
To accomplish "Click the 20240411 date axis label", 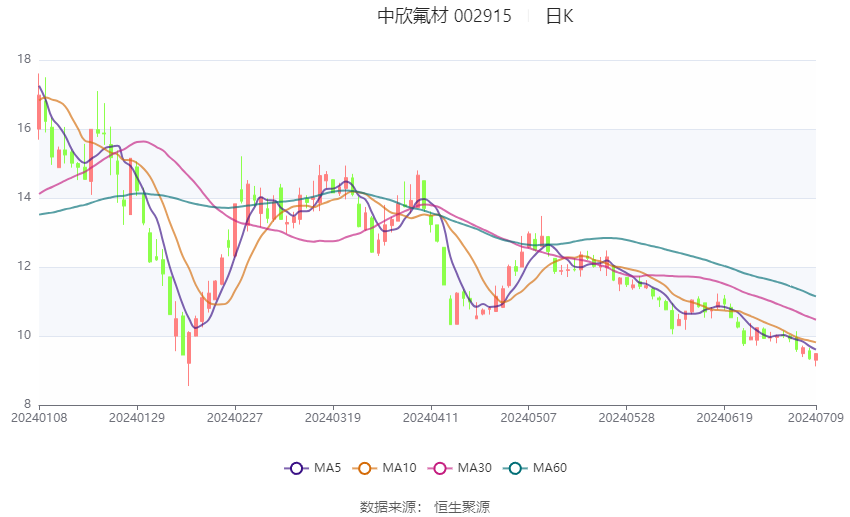I will [x=430, y=418].
